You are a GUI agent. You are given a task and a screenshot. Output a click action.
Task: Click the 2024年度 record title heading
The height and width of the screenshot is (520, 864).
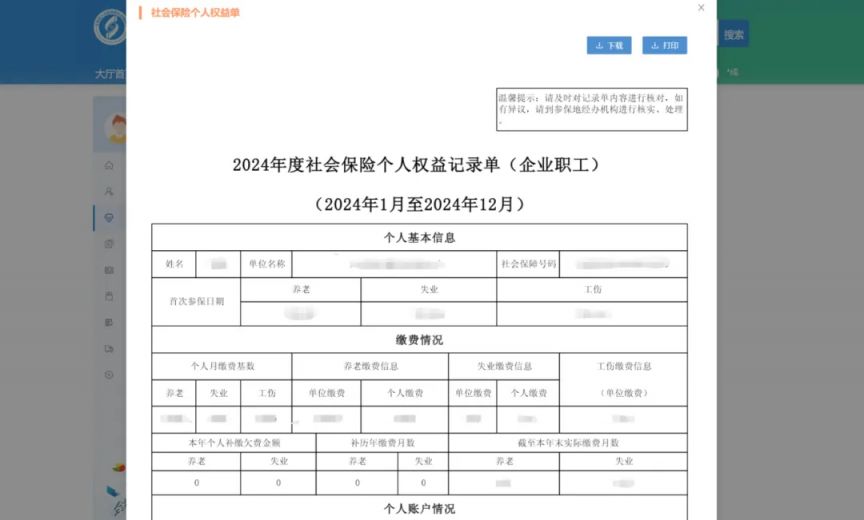[419, 165]
